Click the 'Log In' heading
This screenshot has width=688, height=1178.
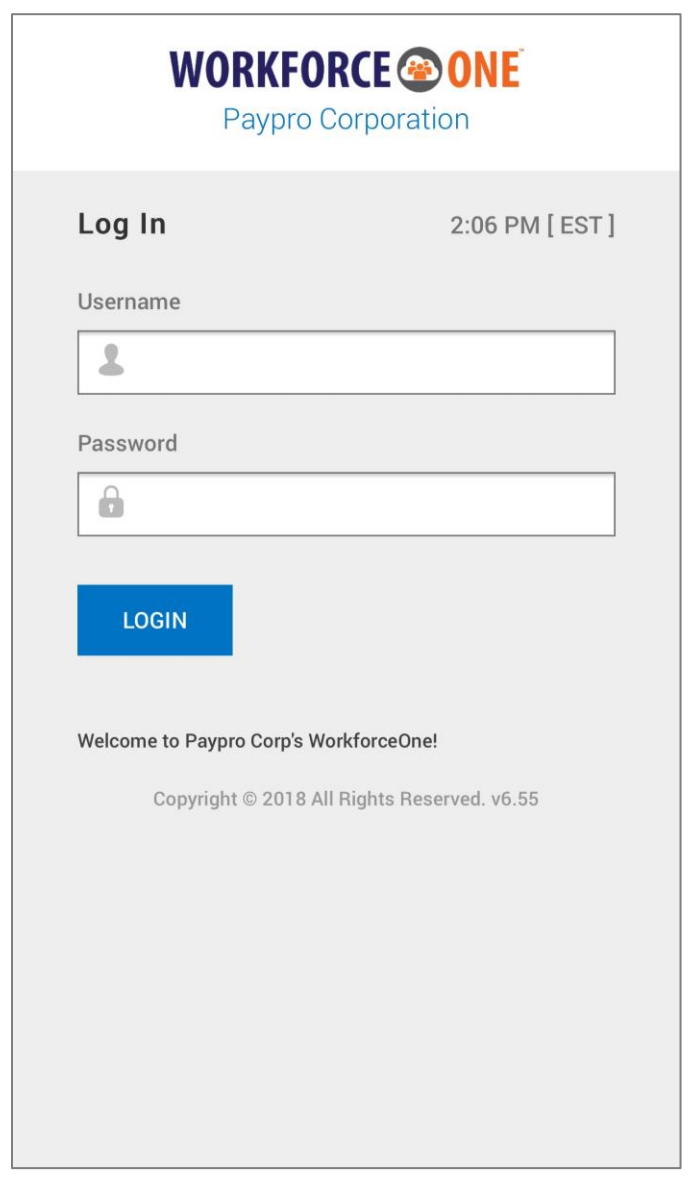pyautogui.click(x=122, y=224)
